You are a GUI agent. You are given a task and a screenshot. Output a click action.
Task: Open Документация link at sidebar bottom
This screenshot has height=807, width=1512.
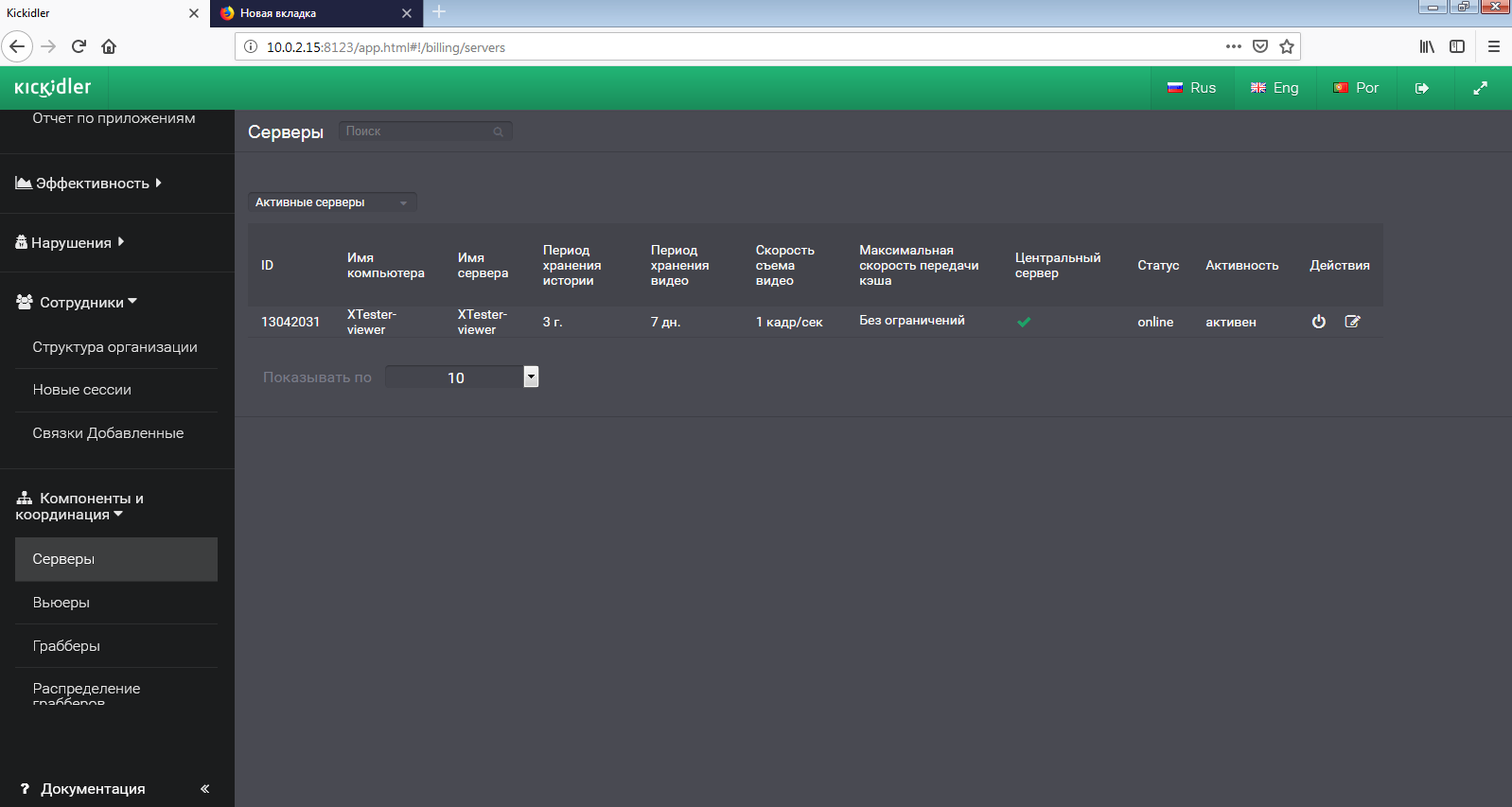coord(93,789)
